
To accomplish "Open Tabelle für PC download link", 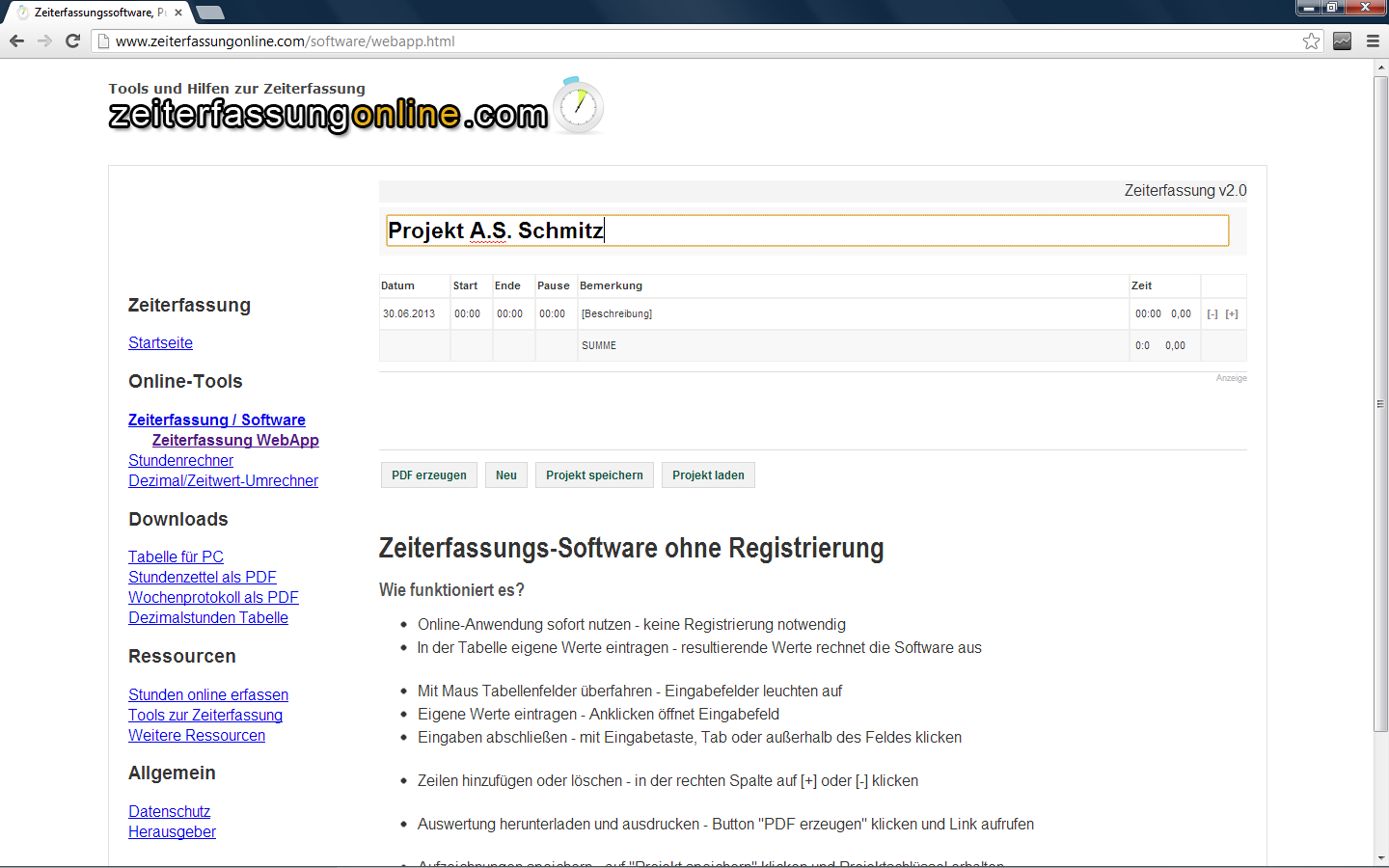I will coord(176,556).
